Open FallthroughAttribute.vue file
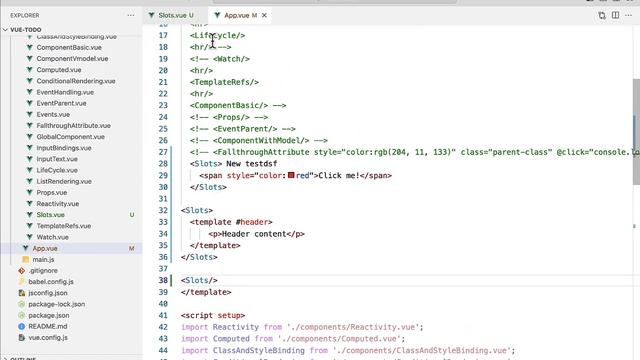This screenshot has width=640, height=360. 73,126
